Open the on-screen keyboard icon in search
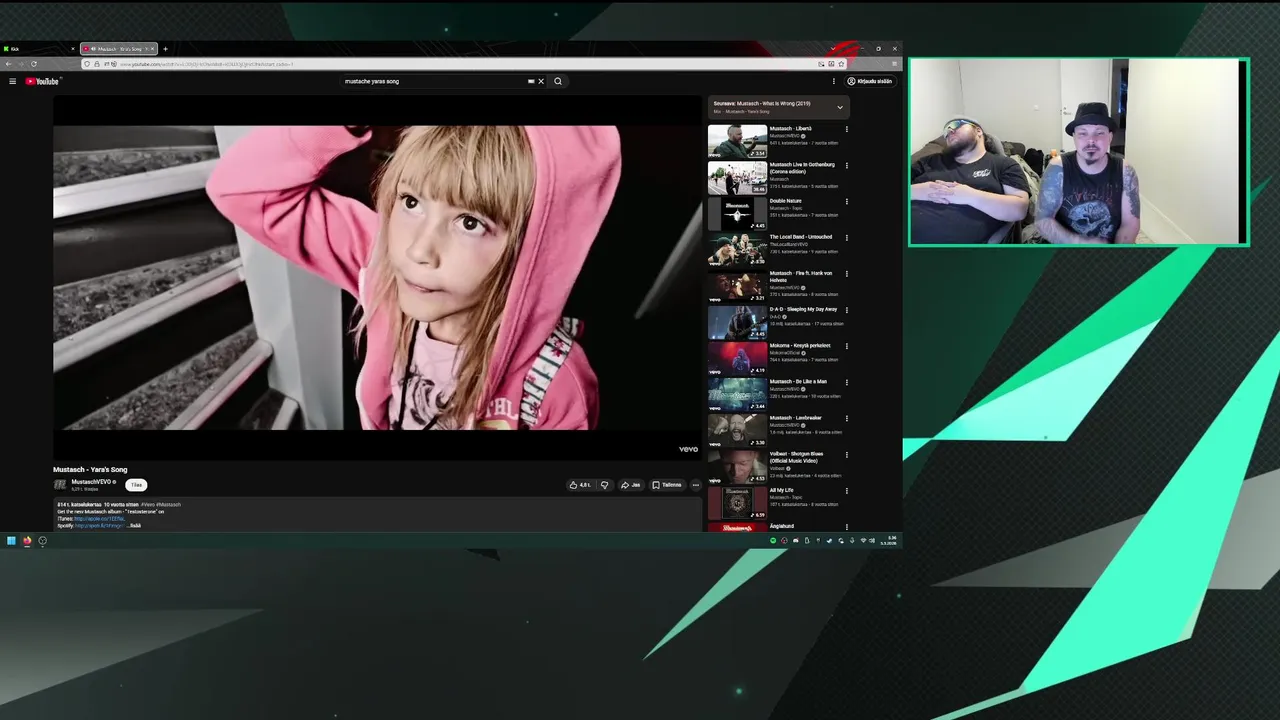 pyautogui.click(x=531, y=81)
